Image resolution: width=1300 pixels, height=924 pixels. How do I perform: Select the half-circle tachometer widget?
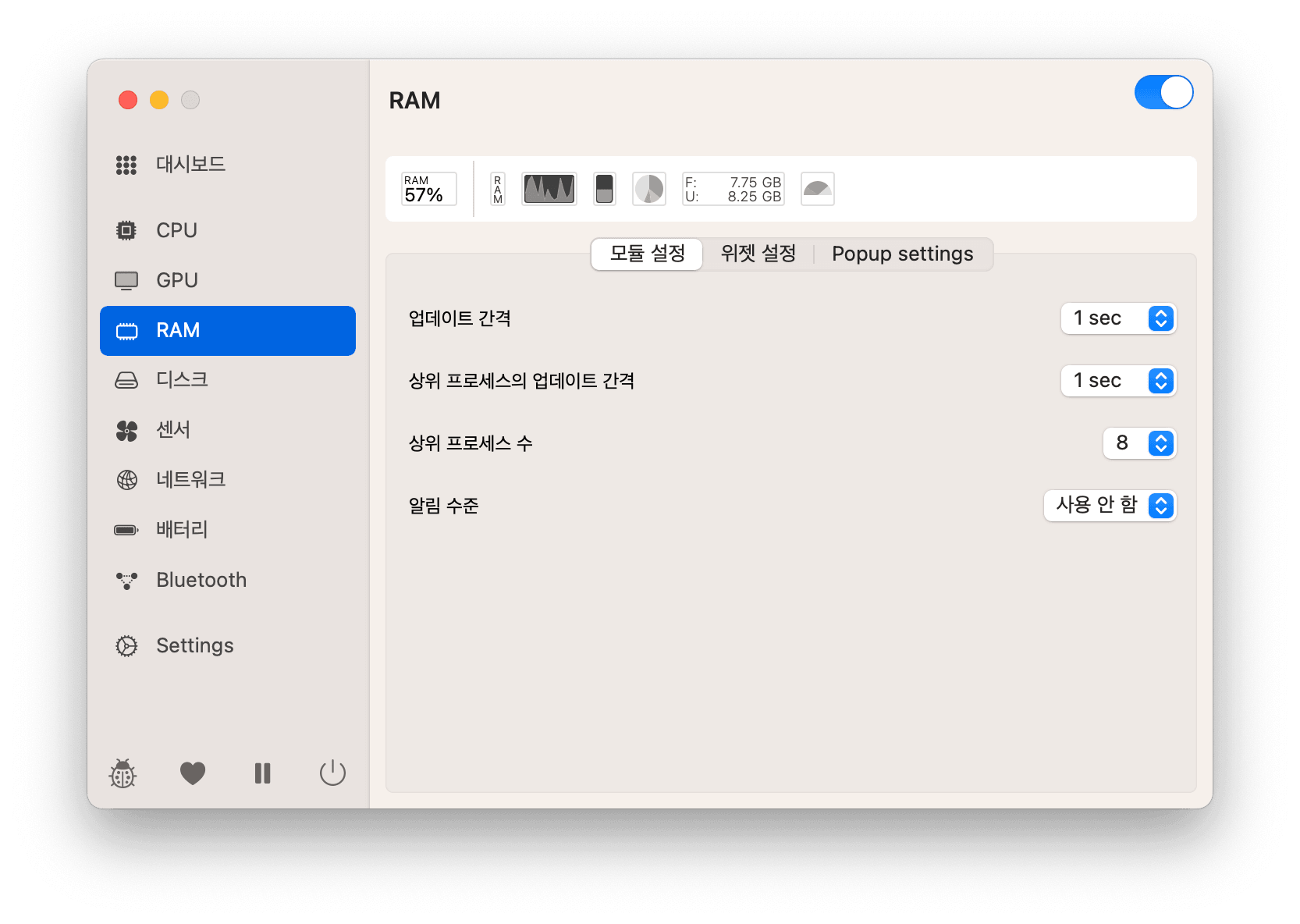point(817,189)
